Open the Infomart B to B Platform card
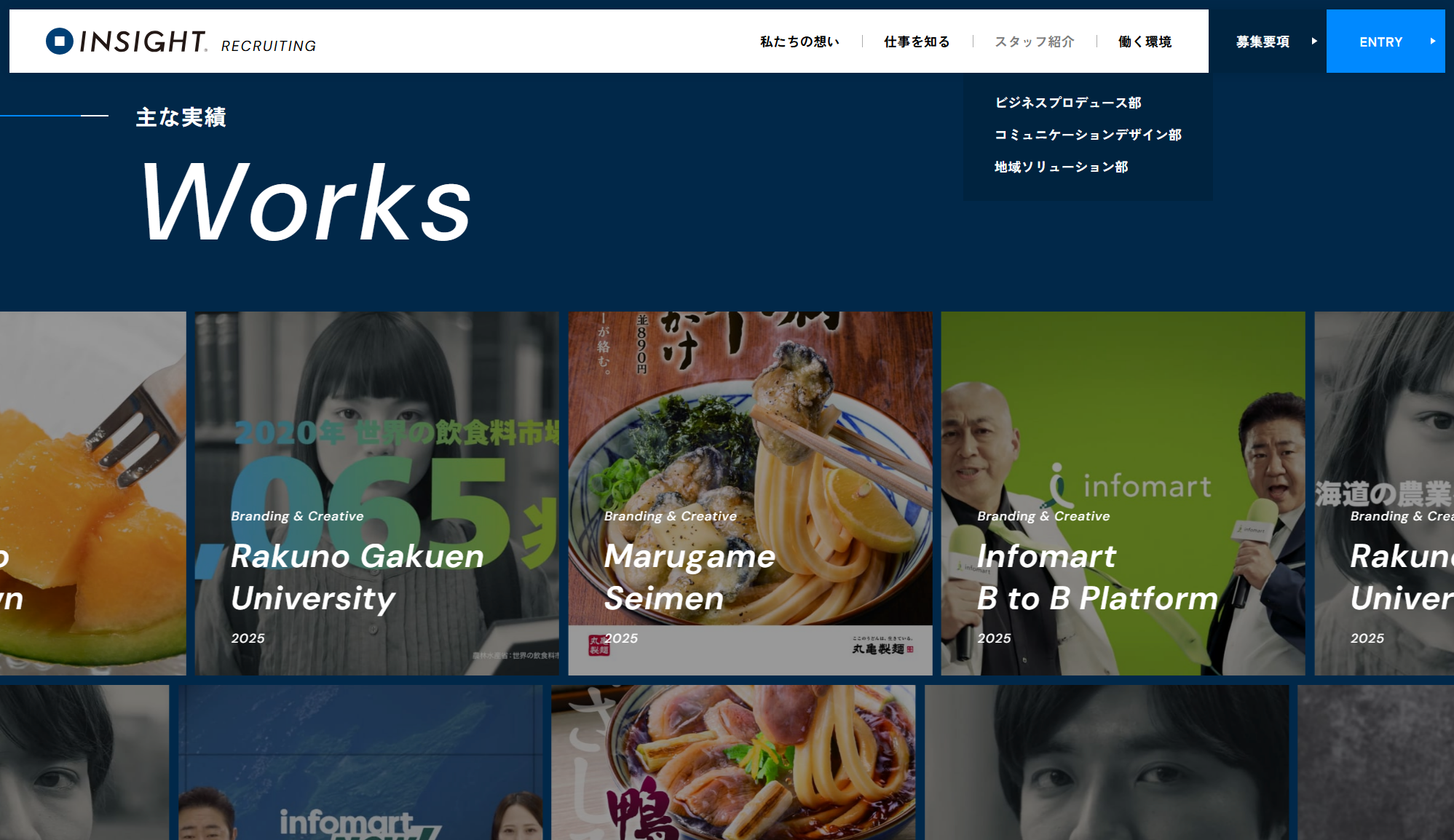The height and width of the screenshot is (840, 1454). coord(1123,494)
